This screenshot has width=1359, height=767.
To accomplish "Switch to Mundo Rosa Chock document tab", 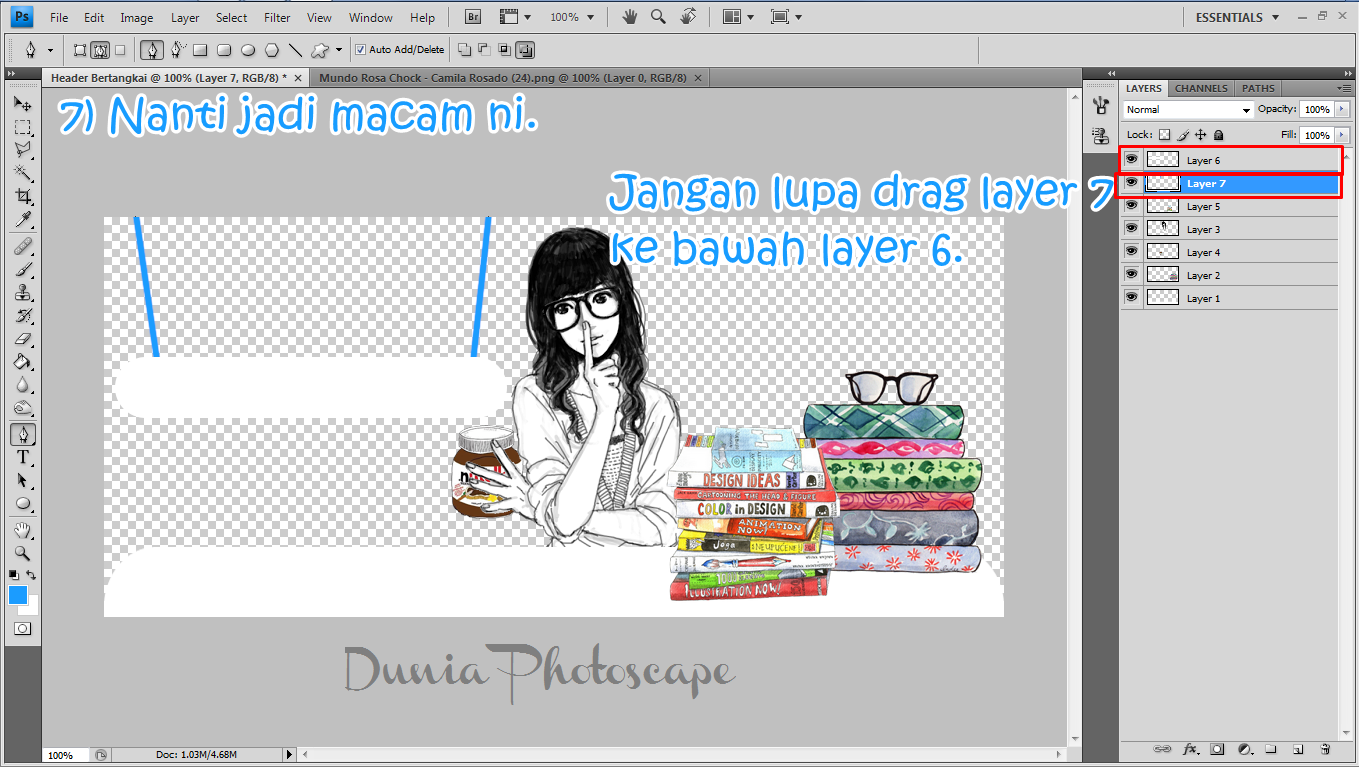I will tap(511, 77).
